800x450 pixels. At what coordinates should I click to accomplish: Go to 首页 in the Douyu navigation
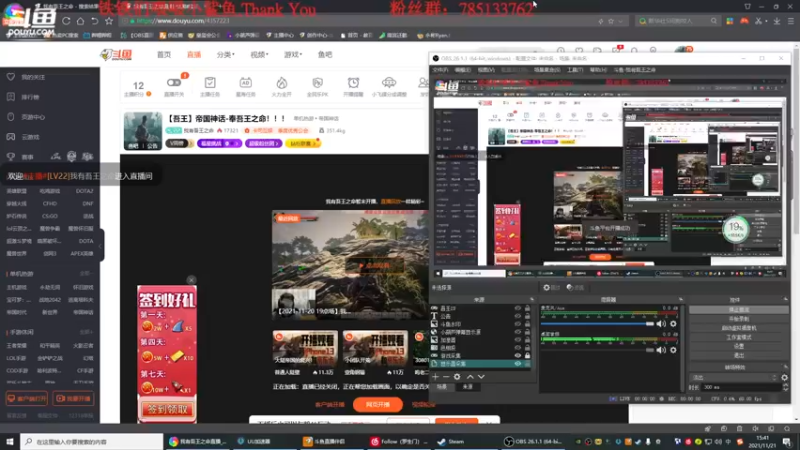pos(164,55)
